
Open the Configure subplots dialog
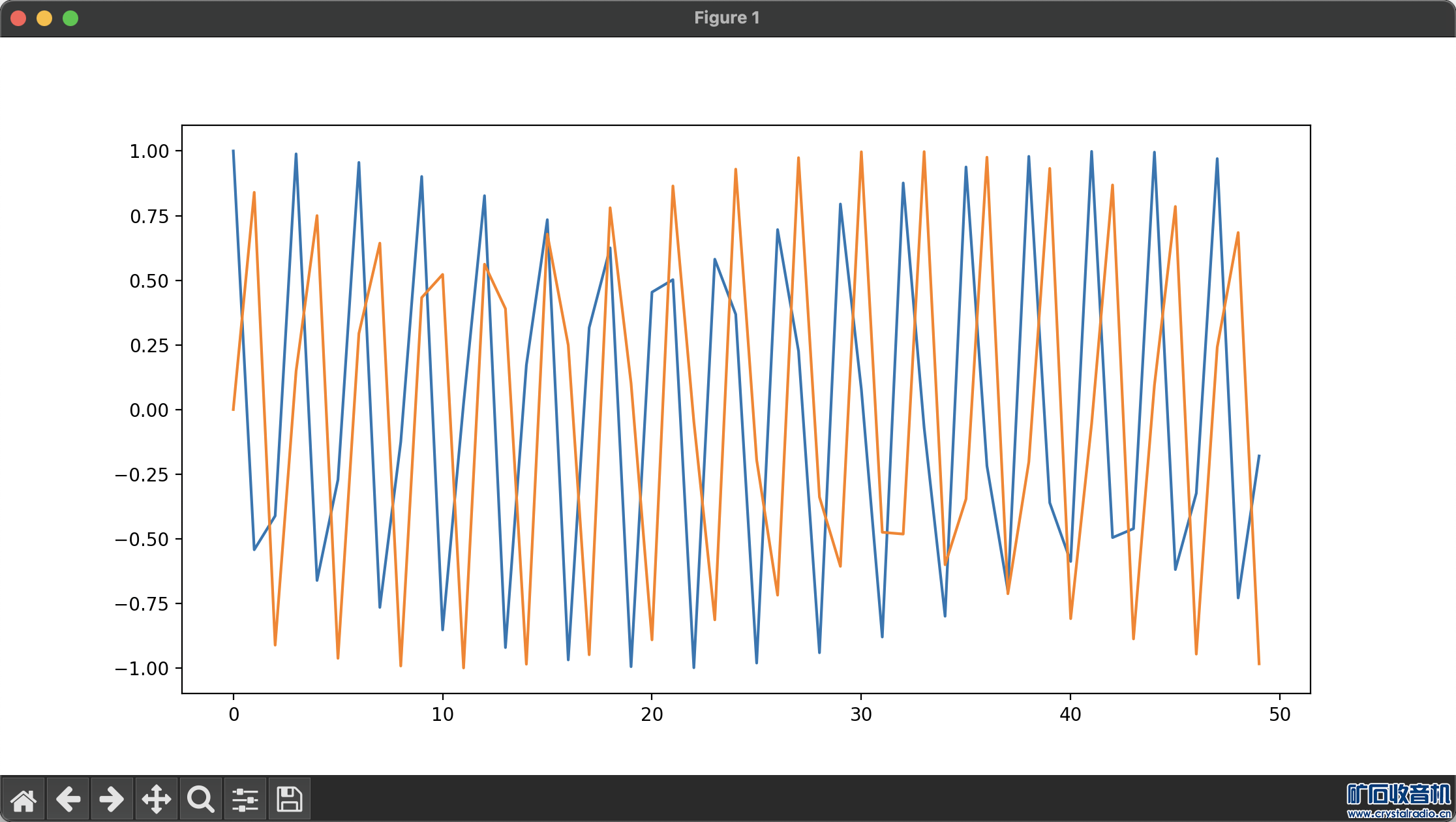pos(245,799)
